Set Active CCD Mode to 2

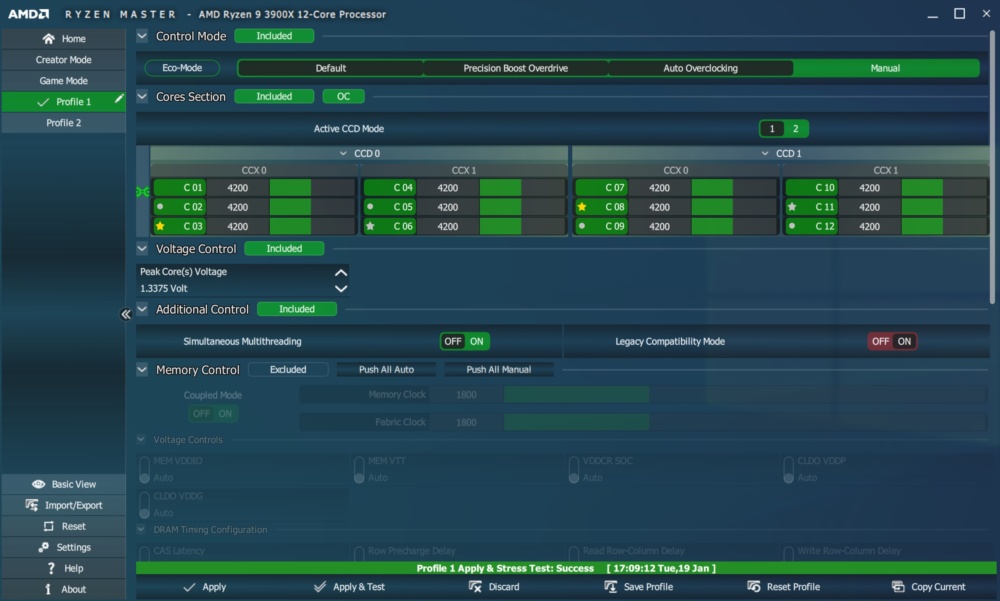coord(795,129)
